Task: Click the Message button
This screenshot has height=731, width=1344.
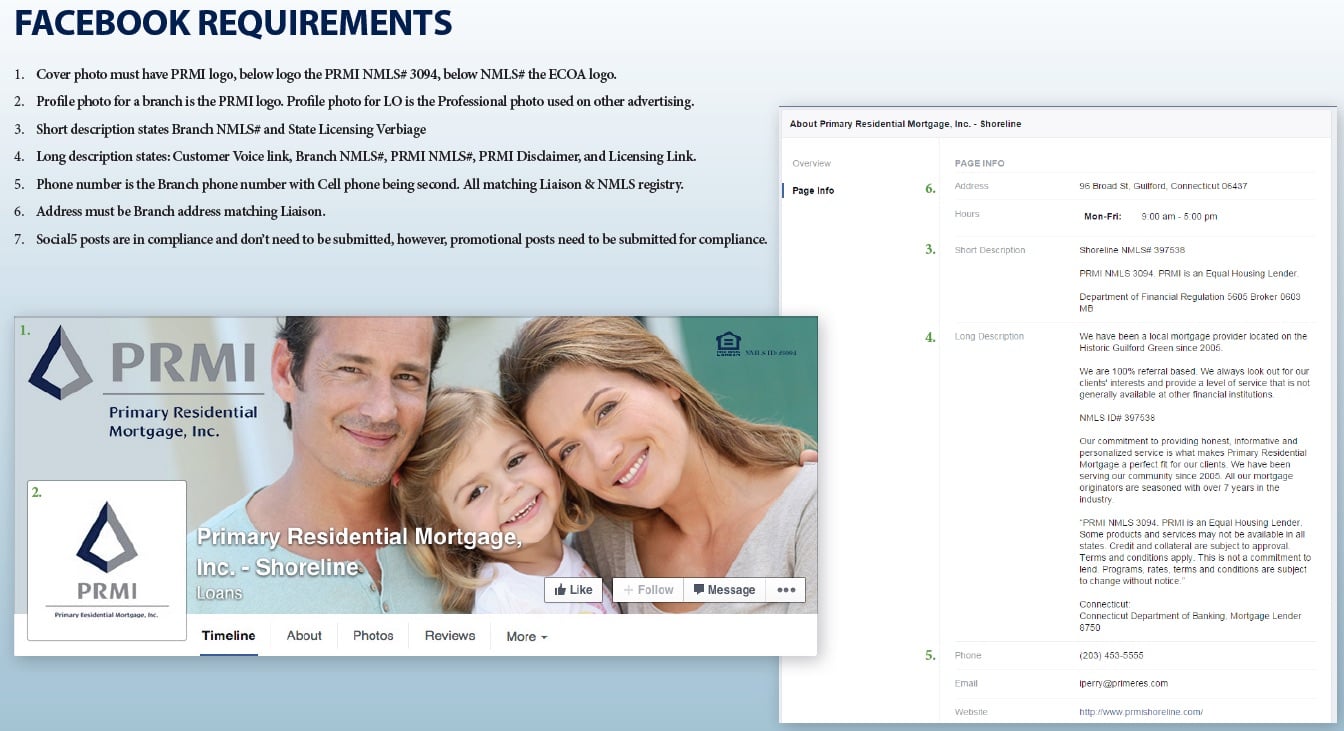Action: coord(724,590)
